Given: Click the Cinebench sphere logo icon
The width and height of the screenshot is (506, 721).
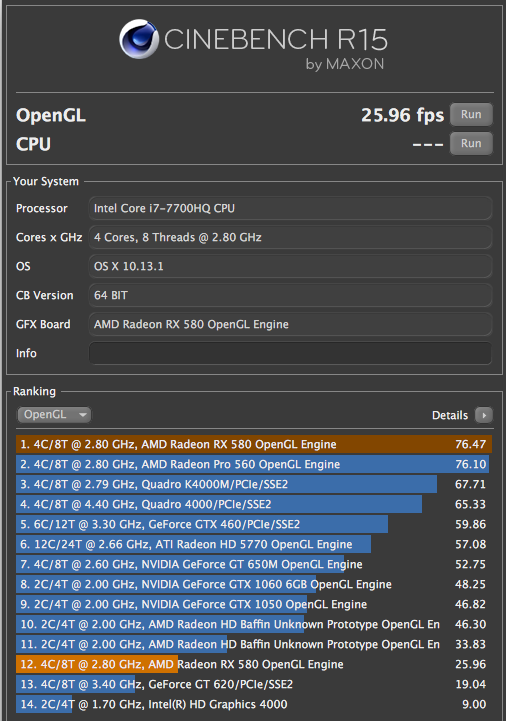Looking at the screenshot, I should tap(138, 39).
